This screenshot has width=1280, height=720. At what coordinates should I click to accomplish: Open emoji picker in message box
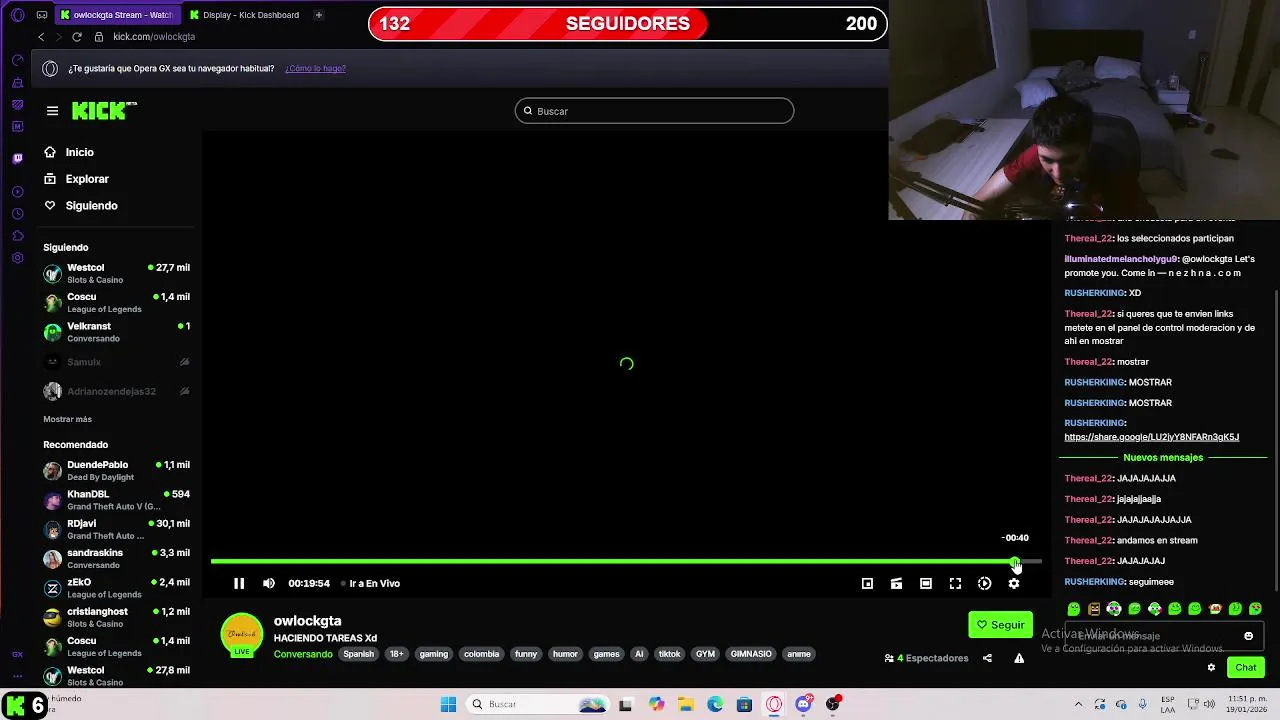click(x=1248, y=636)
